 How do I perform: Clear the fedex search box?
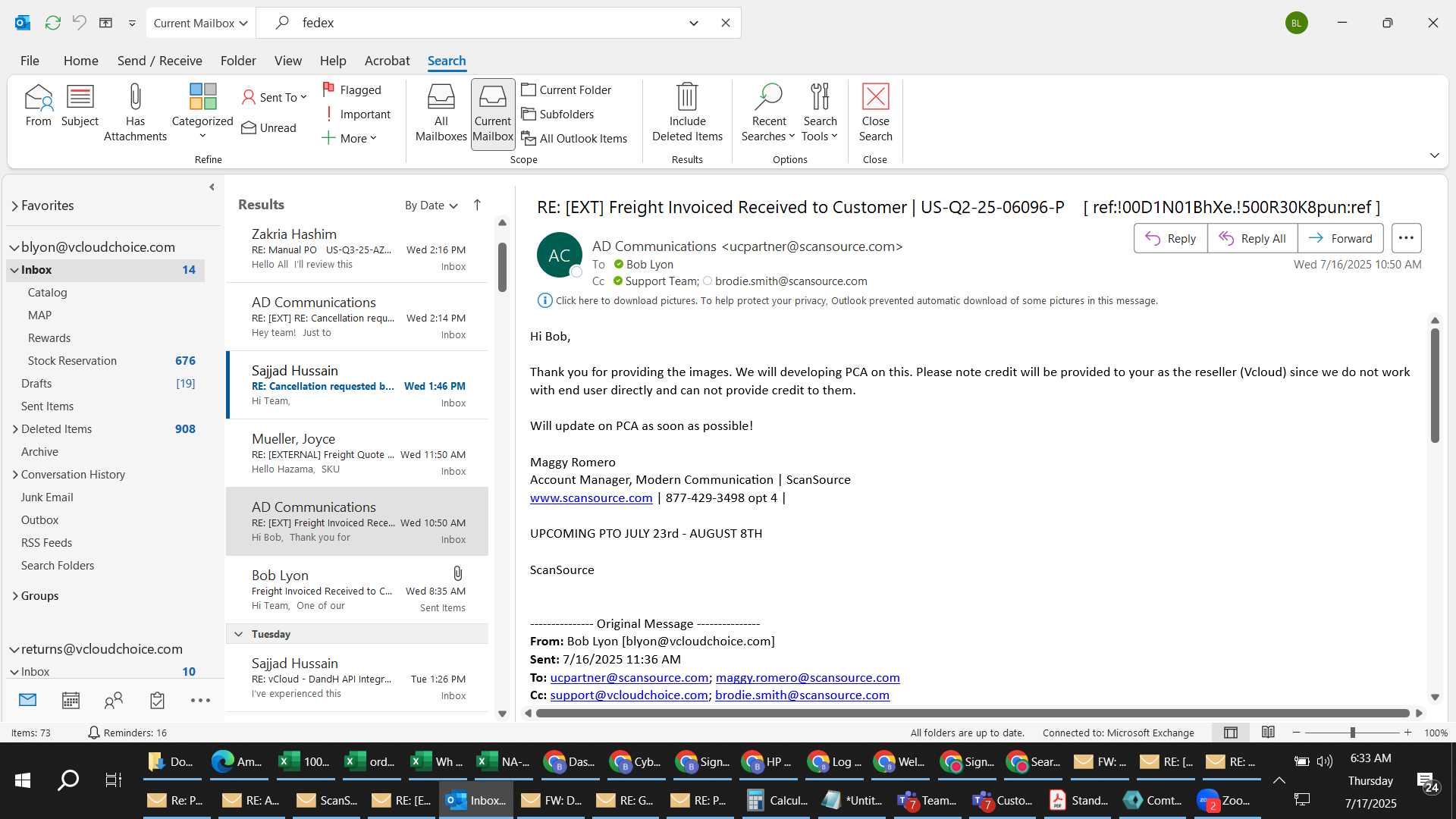pyautogui.click(x=726, y=23)
